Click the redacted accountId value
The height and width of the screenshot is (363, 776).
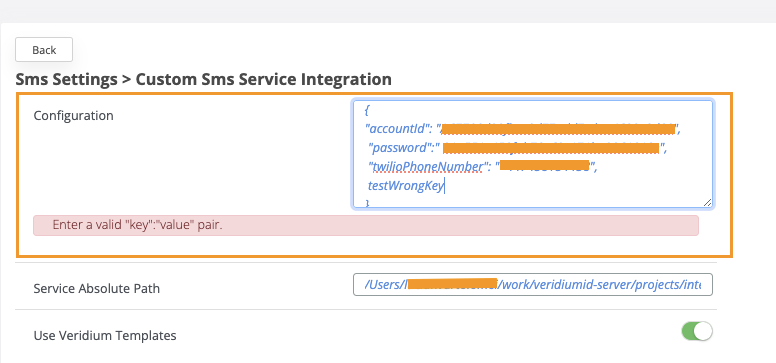pos(558,130)
